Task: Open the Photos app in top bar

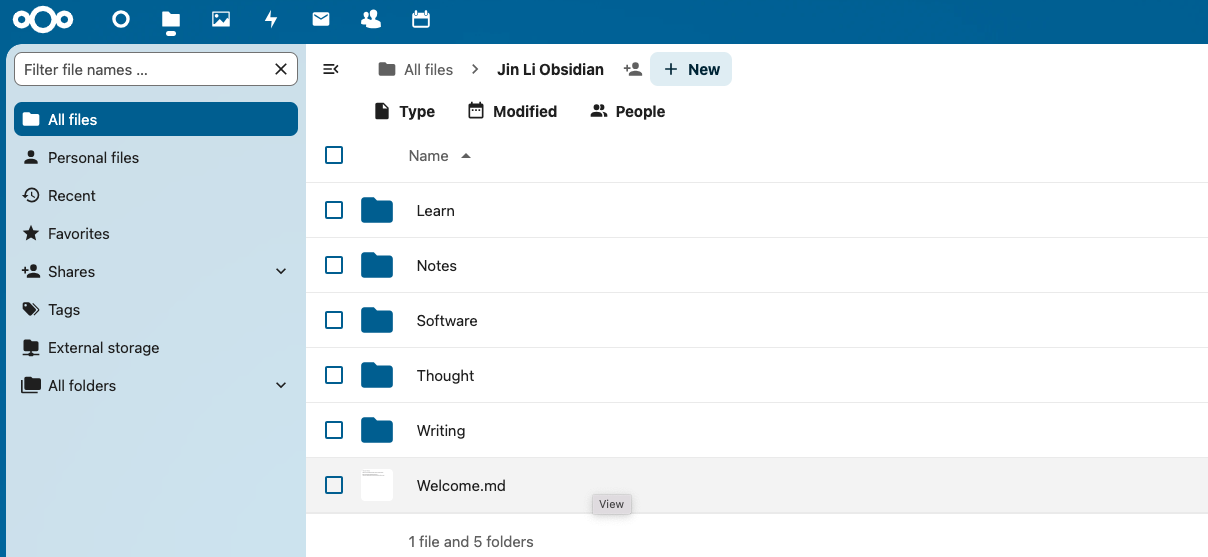Action: [221, 19]
